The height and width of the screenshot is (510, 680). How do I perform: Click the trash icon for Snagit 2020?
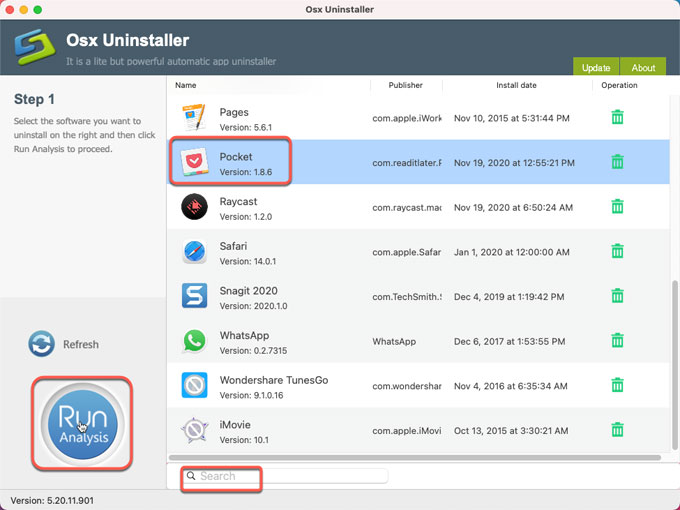click(617, 296)
